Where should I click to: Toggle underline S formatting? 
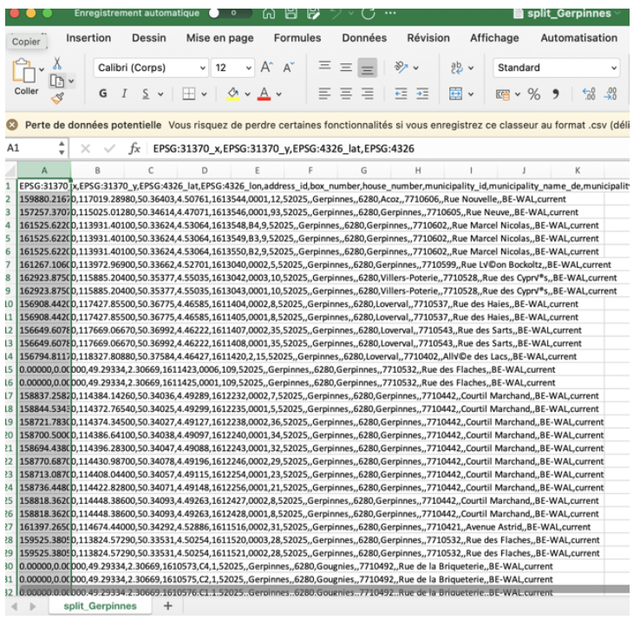pos(146,94)
